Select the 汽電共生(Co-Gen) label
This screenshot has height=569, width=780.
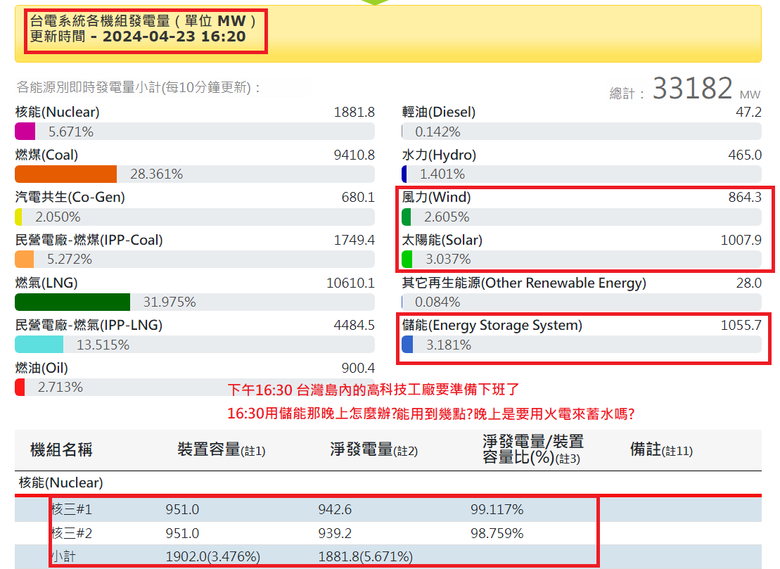[70, 197]
